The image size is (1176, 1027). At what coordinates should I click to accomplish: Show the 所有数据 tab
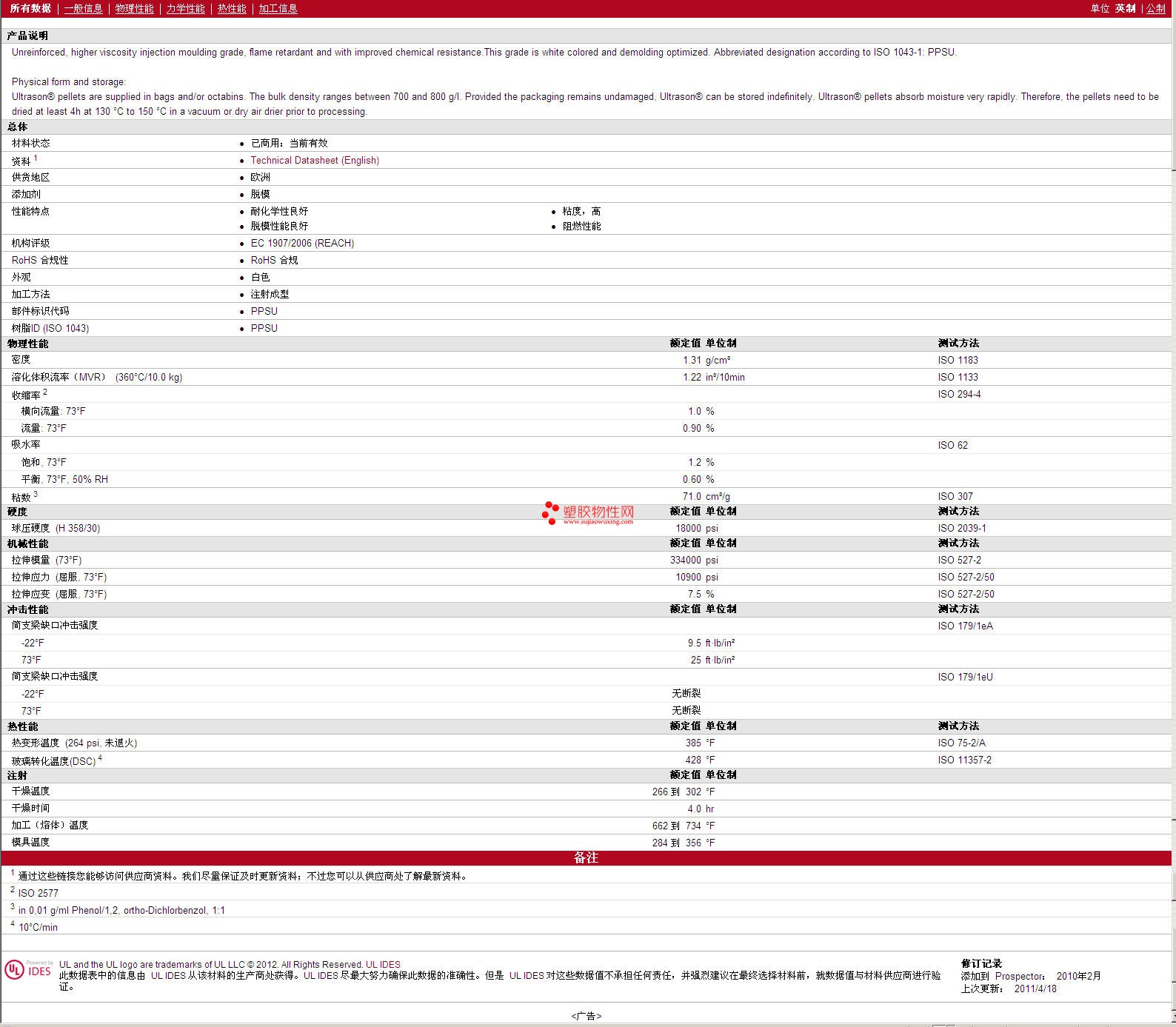pyautogui.click(x=30, y=8)
